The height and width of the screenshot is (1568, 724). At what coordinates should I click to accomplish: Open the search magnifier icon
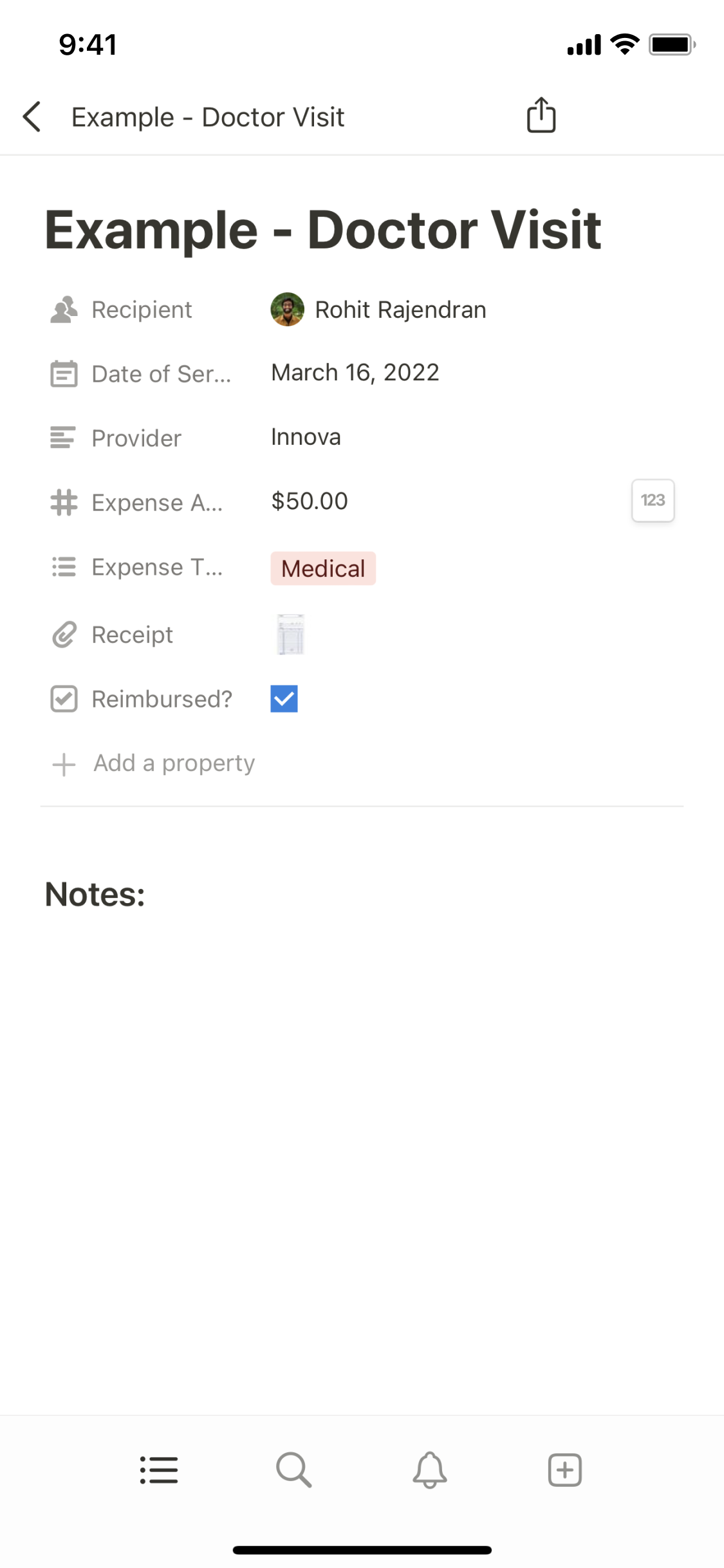point(294,1470)
